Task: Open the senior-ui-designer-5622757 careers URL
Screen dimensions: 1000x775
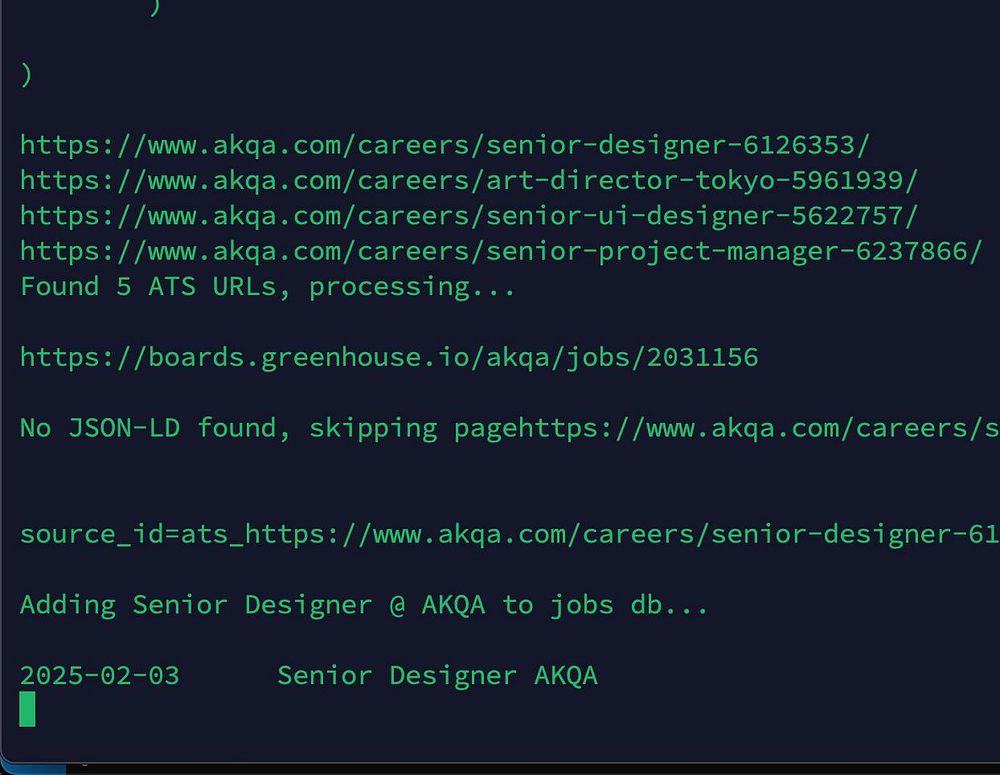Action: [x=469, y=216]
